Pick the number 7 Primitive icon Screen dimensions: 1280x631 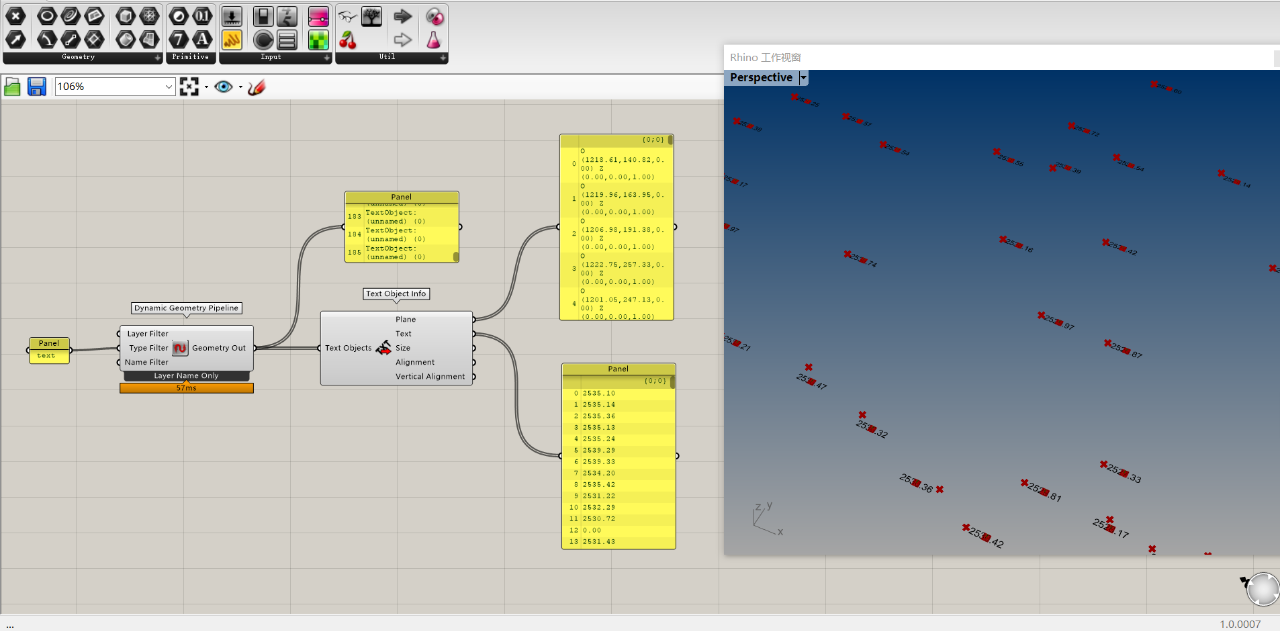point(178,40)
